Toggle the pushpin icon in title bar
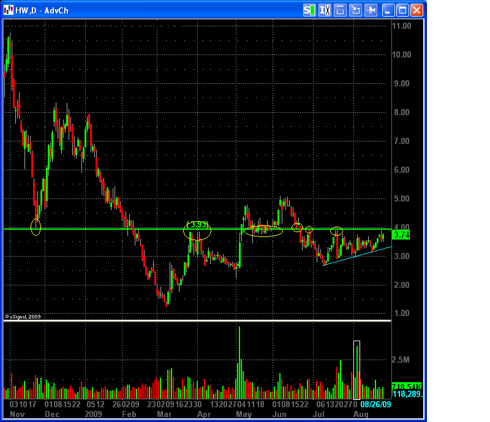The image size is (490, 422). click(x=370, y=10)
